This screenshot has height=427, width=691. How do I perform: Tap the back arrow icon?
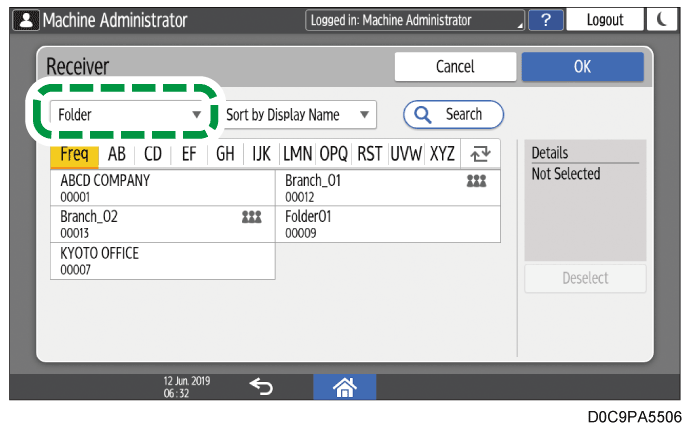coord(260,386)
